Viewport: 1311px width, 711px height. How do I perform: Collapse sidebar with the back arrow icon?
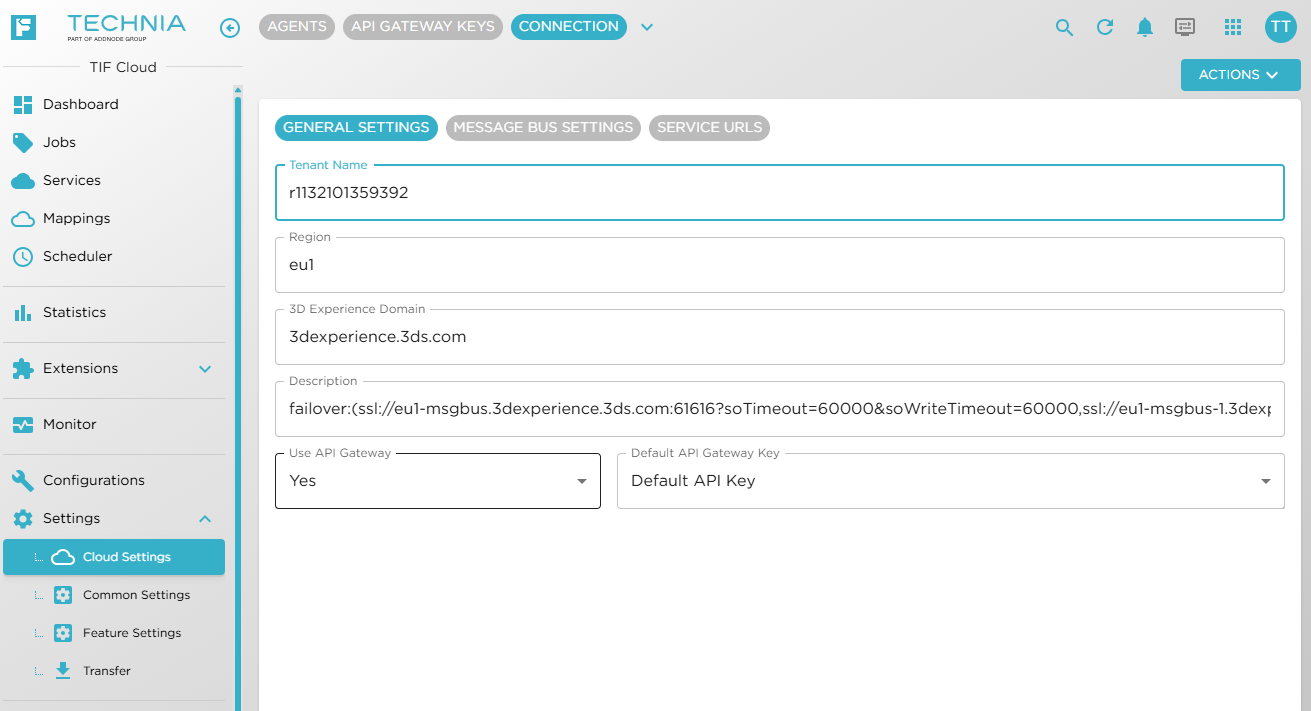coord(230,28)
